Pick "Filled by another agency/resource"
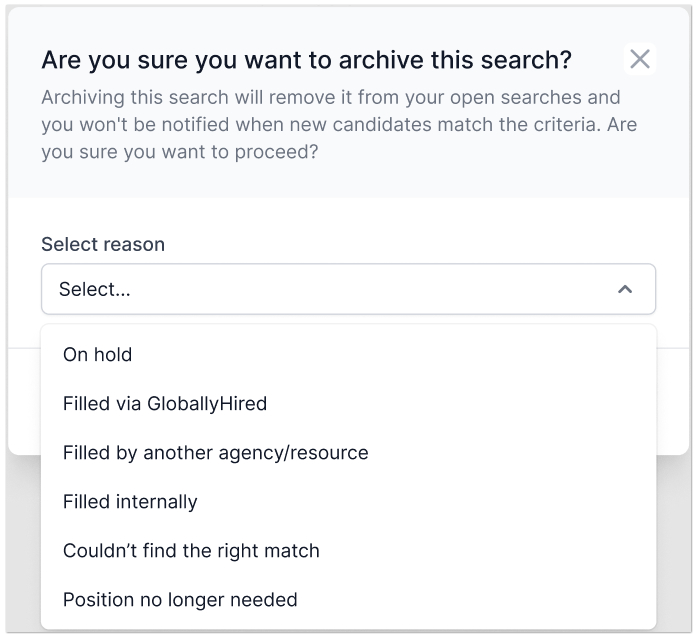698x638 pixels. (x=215, y=453)
